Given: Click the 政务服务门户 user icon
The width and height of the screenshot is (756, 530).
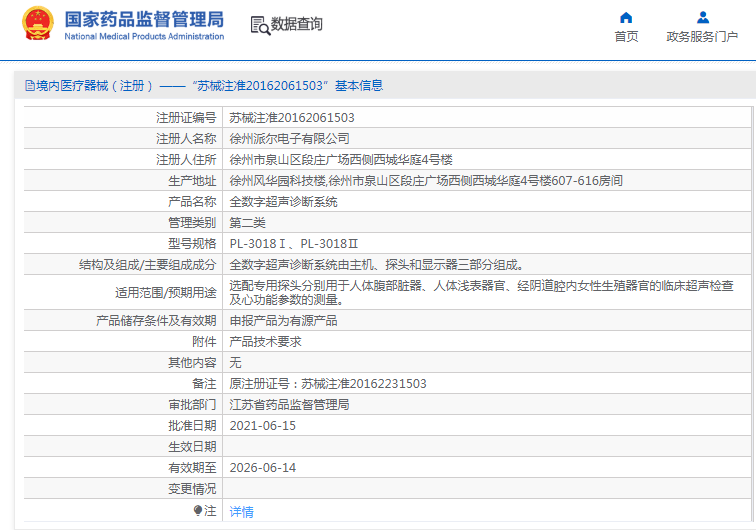Looking at the screenshot, I should (x=703, y=18).
